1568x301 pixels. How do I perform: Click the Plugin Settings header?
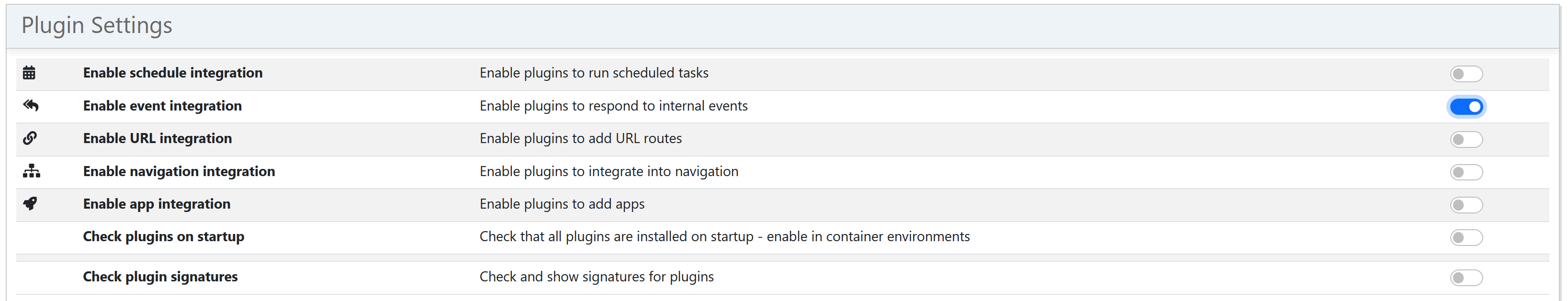tap(97, 25)
